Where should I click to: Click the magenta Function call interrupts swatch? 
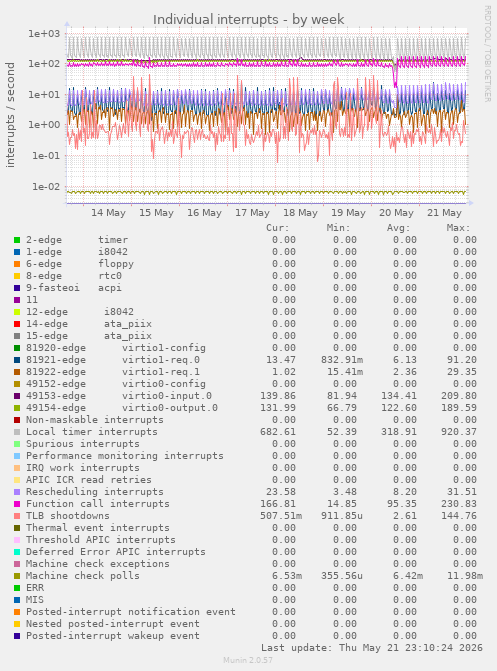[x=17, y=504]
